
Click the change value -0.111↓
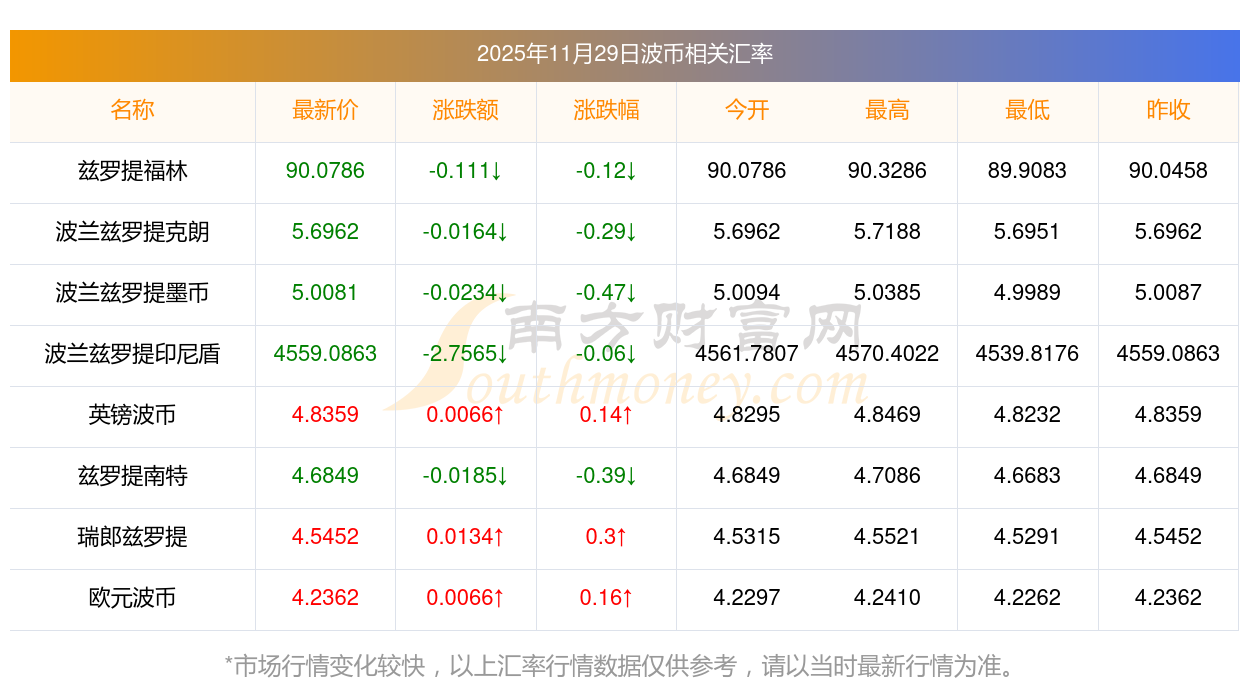466,171
